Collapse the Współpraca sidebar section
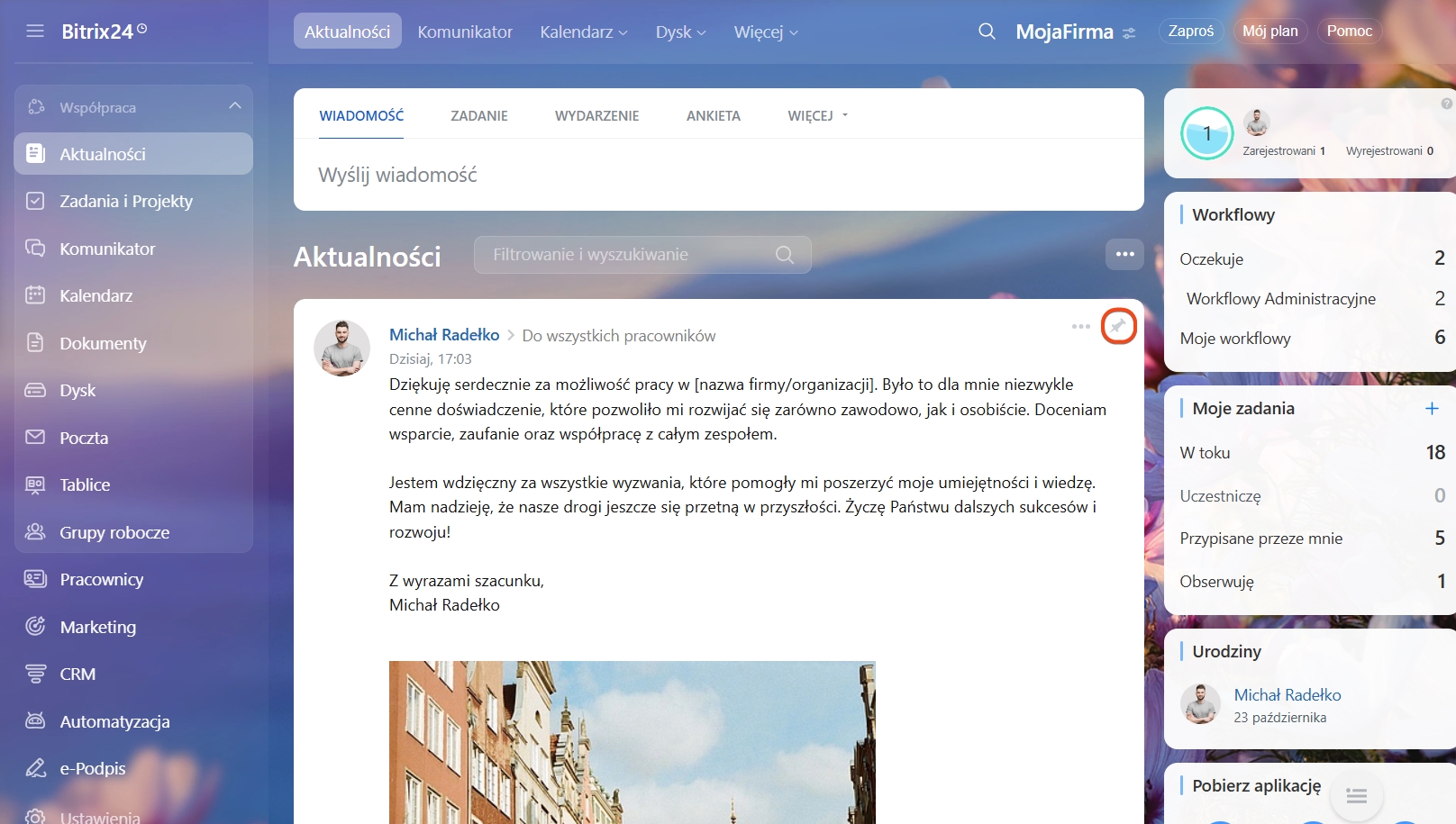Screen dimensions: 1456x824 coord(235,106)
